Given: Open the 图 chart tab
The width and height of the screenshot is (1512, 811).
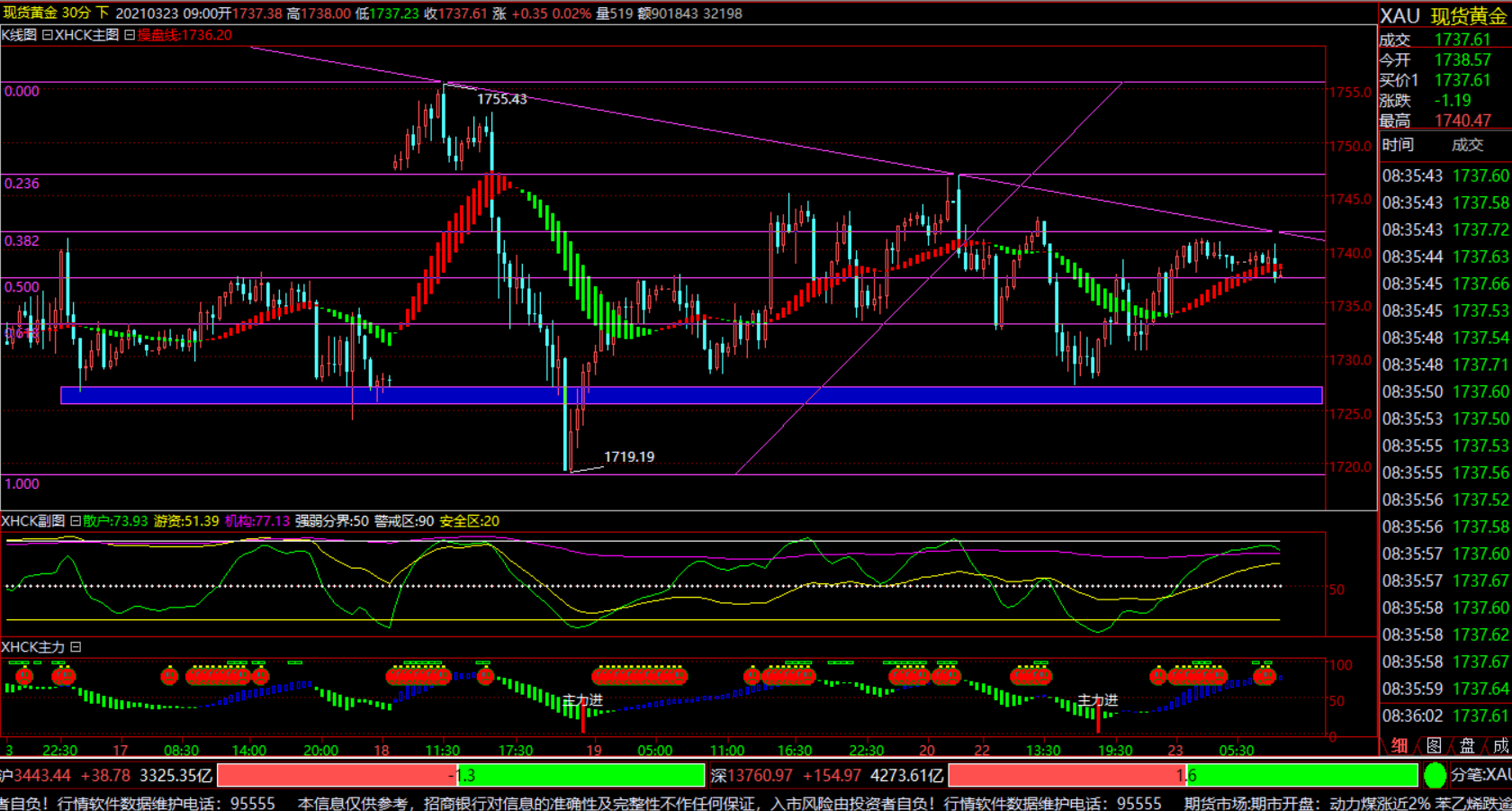Looking at the screenshot, I should (x=1434, y=745).
